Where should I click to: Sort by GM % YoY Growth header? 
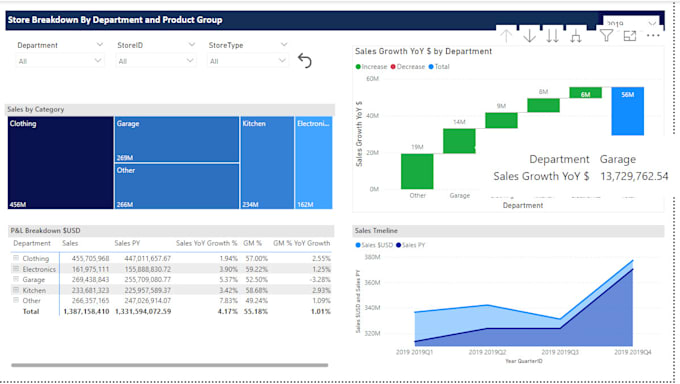pyautogui.click(x=301, y=243)
